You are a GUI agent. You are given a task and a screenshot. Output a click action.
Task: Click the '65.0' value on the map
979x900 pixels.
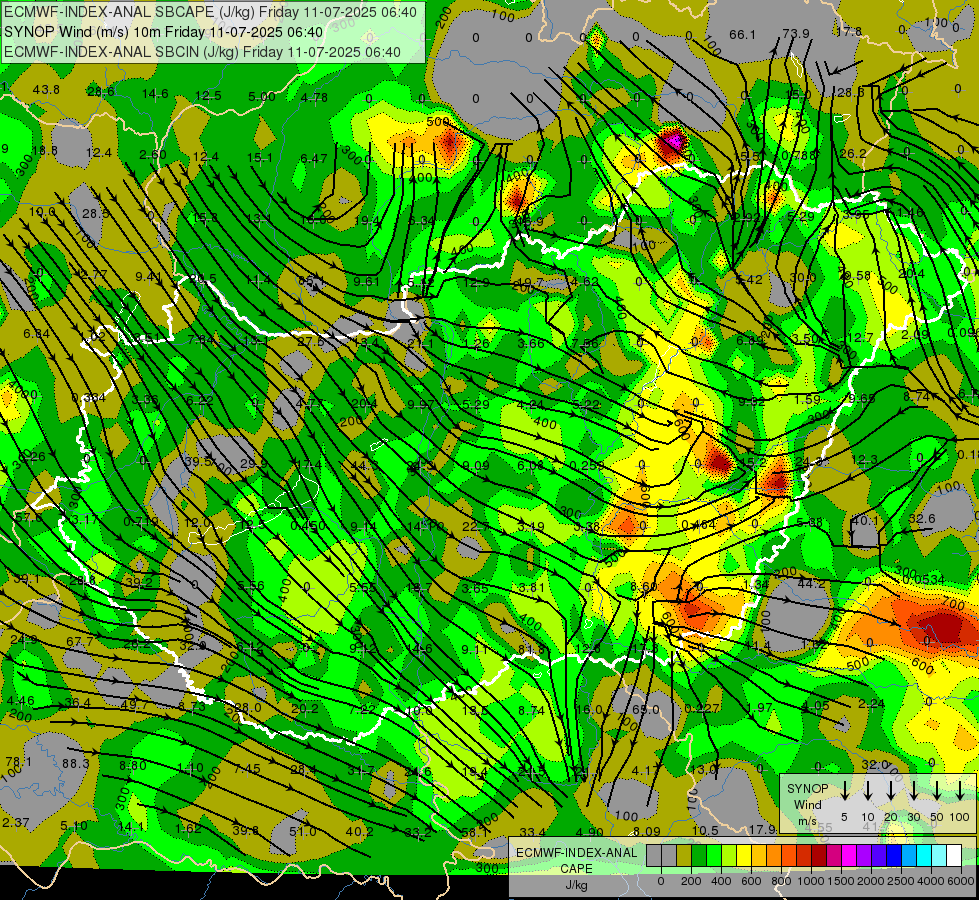click(x=646, y=710)
